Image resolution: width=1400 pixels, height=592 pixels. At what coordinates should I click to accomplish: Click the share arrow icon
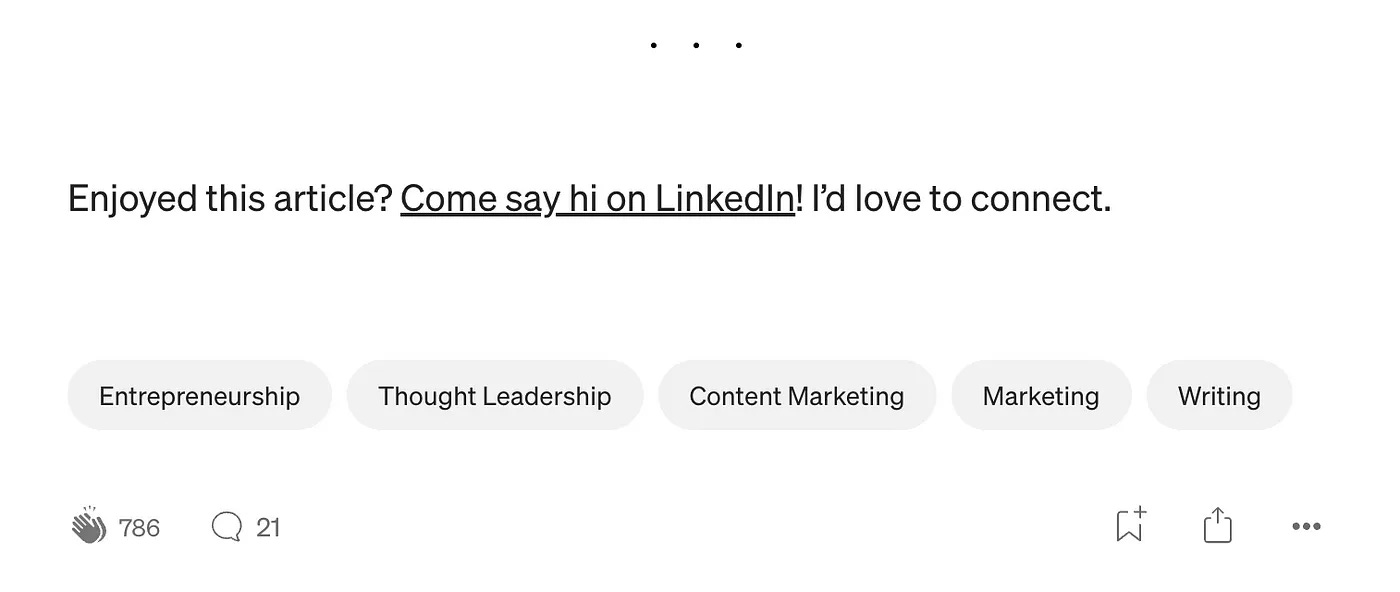click(1217, 525)
